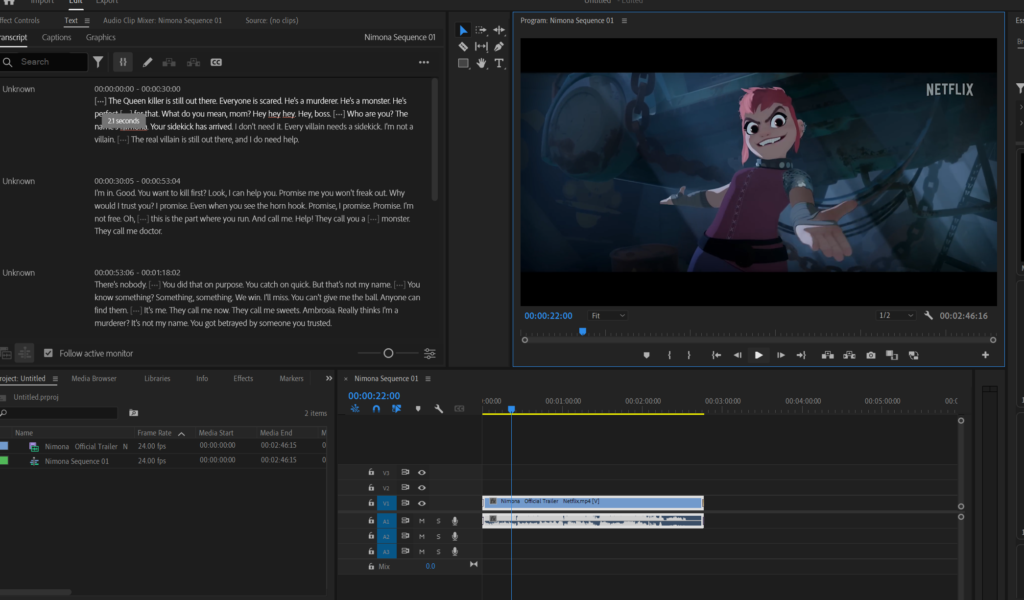Open the Fit zoom level dropdown
This screenshot has width=1024, height=600.
tap(607, 316)
